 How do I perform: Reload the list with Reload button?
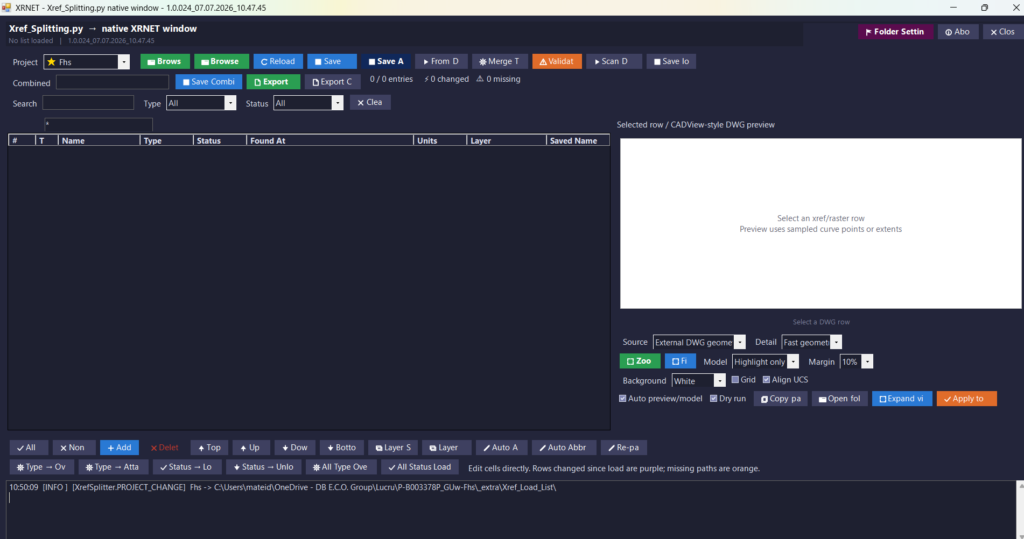(278, 61)
